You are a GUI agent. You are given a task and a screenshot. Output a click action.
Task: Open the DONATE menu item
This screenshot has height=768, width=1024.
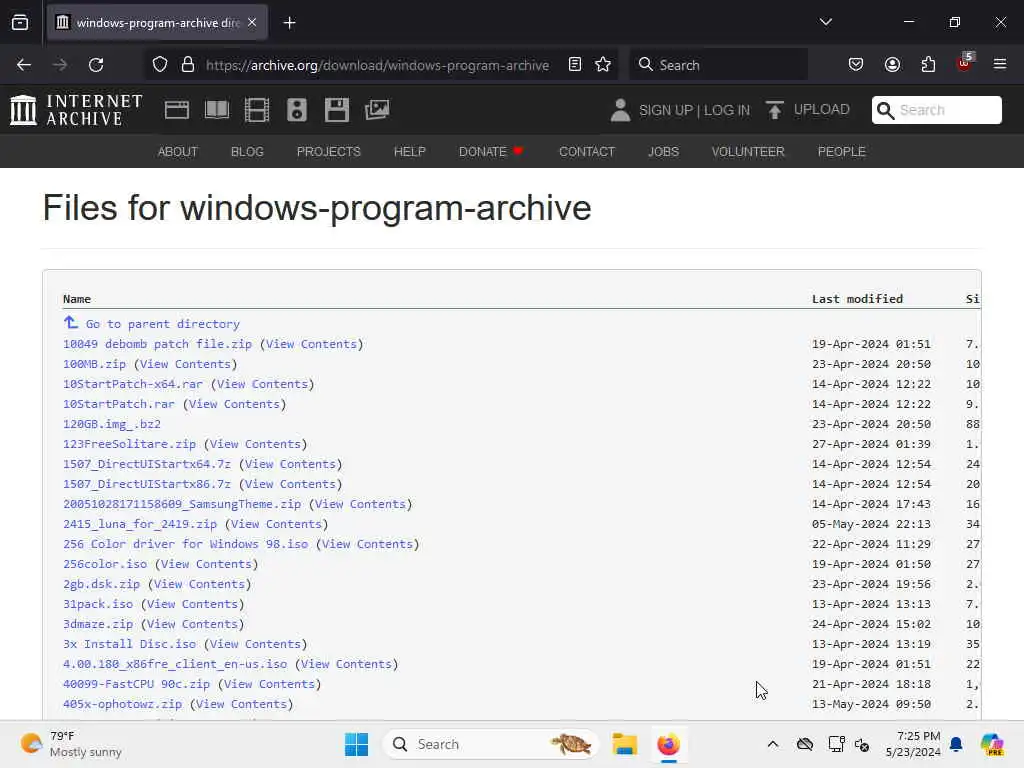(x=490, y=152)
